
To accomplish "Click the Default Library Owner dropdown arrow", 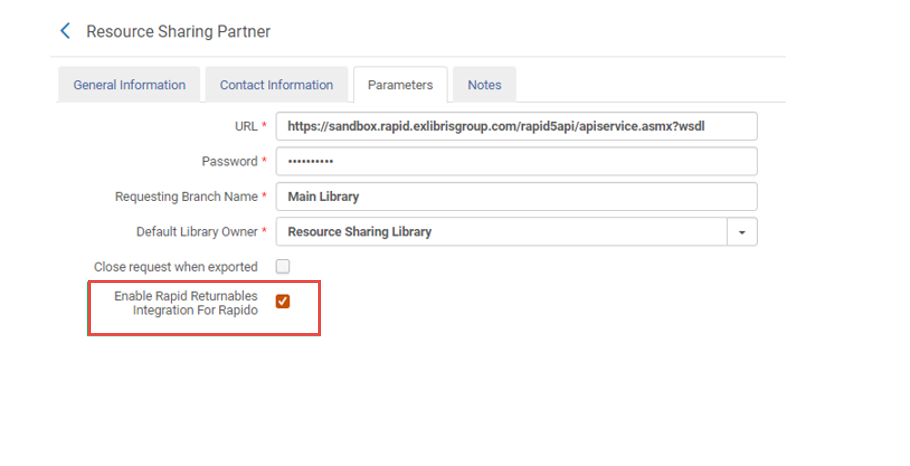I will (x=742, y=232).
